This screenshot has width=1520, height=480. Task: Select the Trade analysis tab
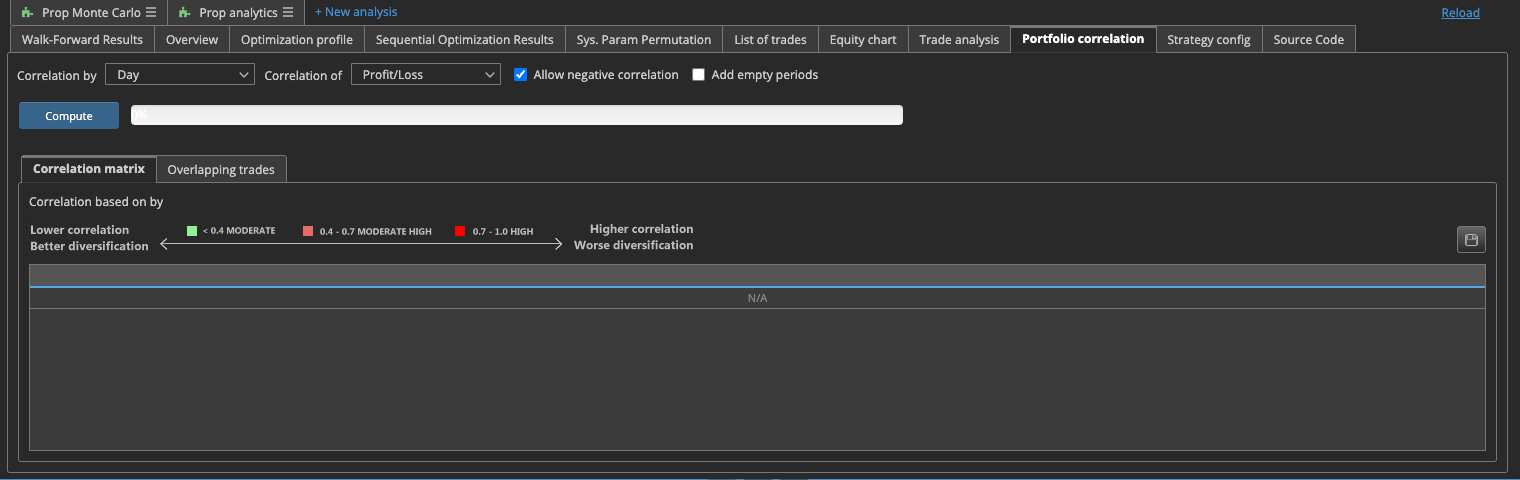(959, 40)
